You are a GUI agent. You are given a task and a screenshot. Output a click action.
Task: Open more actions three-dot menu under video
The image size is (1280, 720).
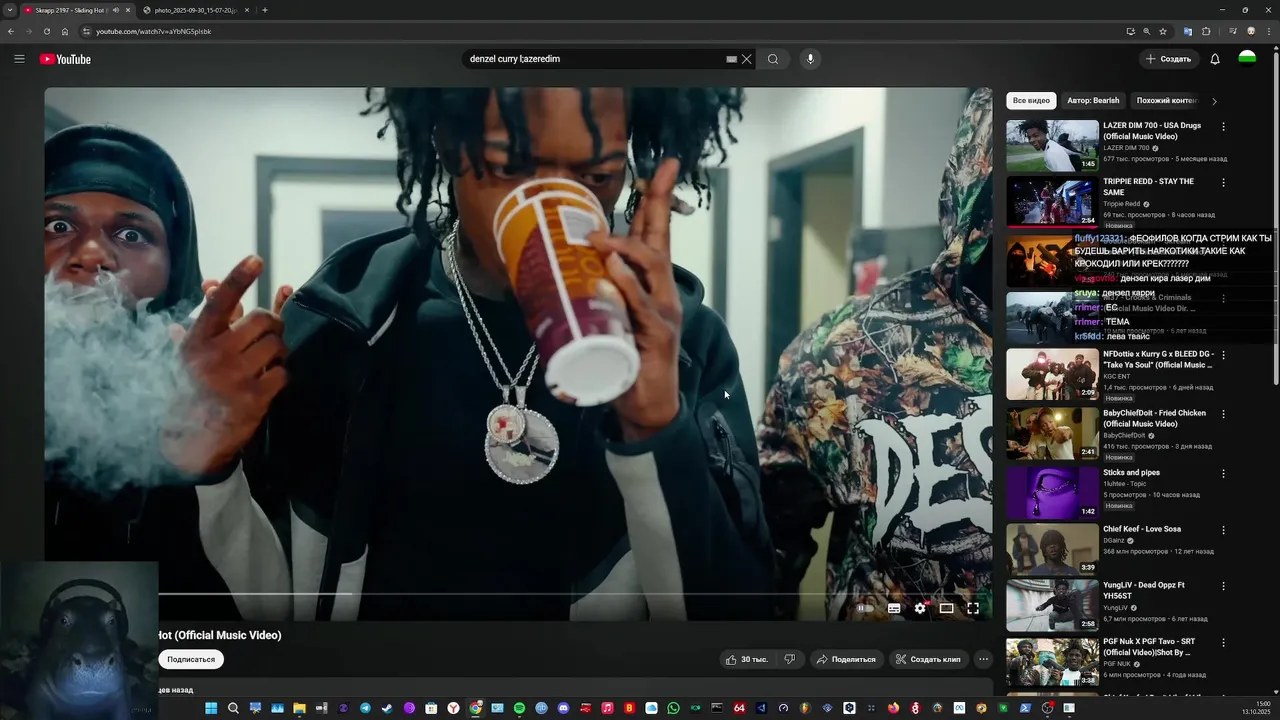point(983,659)
